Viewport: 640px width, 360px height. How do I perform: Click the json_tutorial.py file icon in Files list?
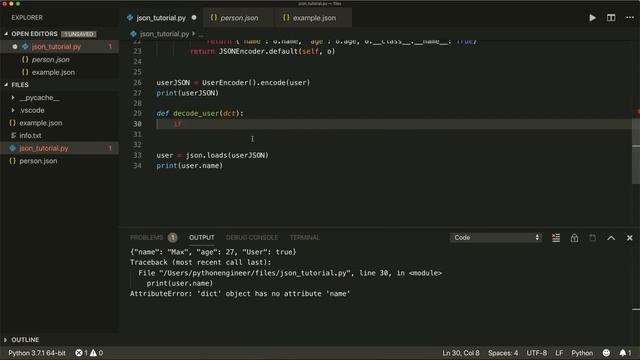pos(13,148)
